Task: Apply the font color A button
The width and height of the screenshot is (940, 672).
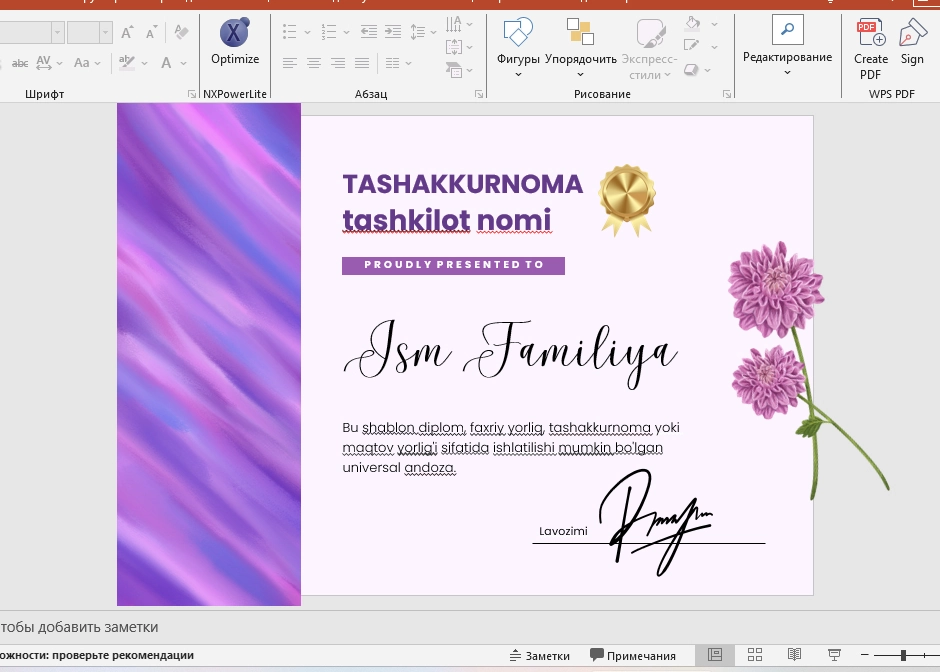Action: [x=166, y=62]
